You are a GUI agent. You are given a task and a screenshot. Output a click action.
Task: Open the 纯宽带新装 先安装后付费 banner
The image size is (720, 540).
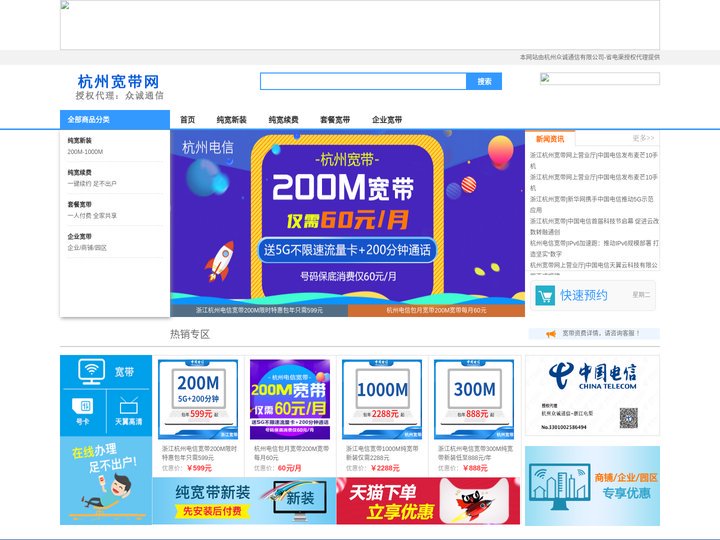pos(244,501)
